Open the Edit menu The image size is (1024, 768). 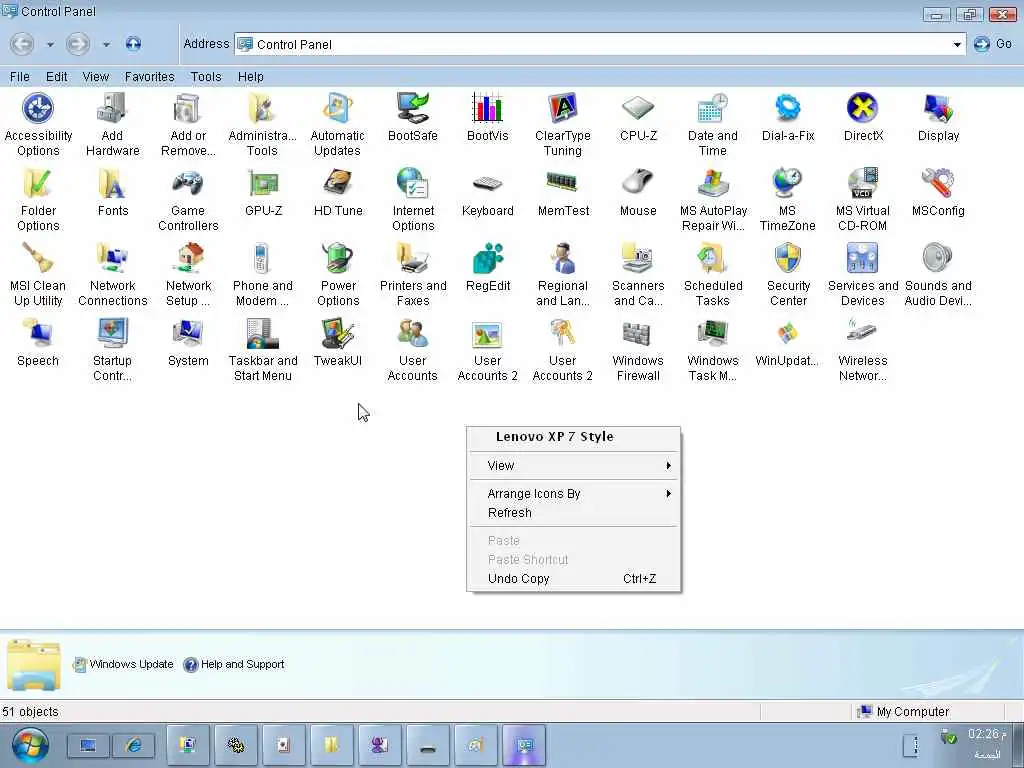[x=56, y=77]
